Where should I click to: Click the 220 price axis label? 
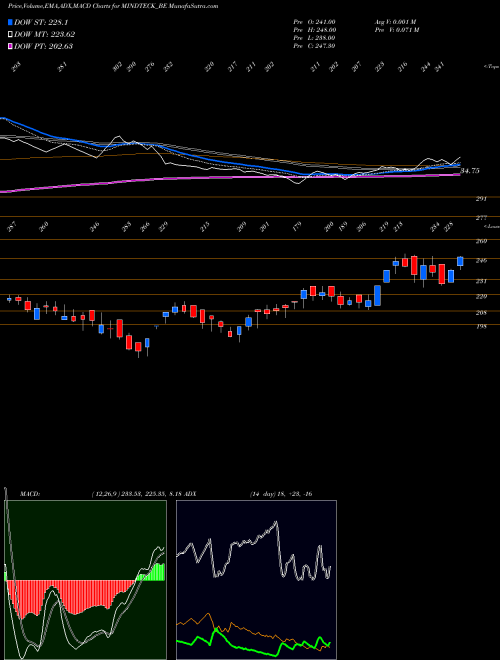point(481,296)
